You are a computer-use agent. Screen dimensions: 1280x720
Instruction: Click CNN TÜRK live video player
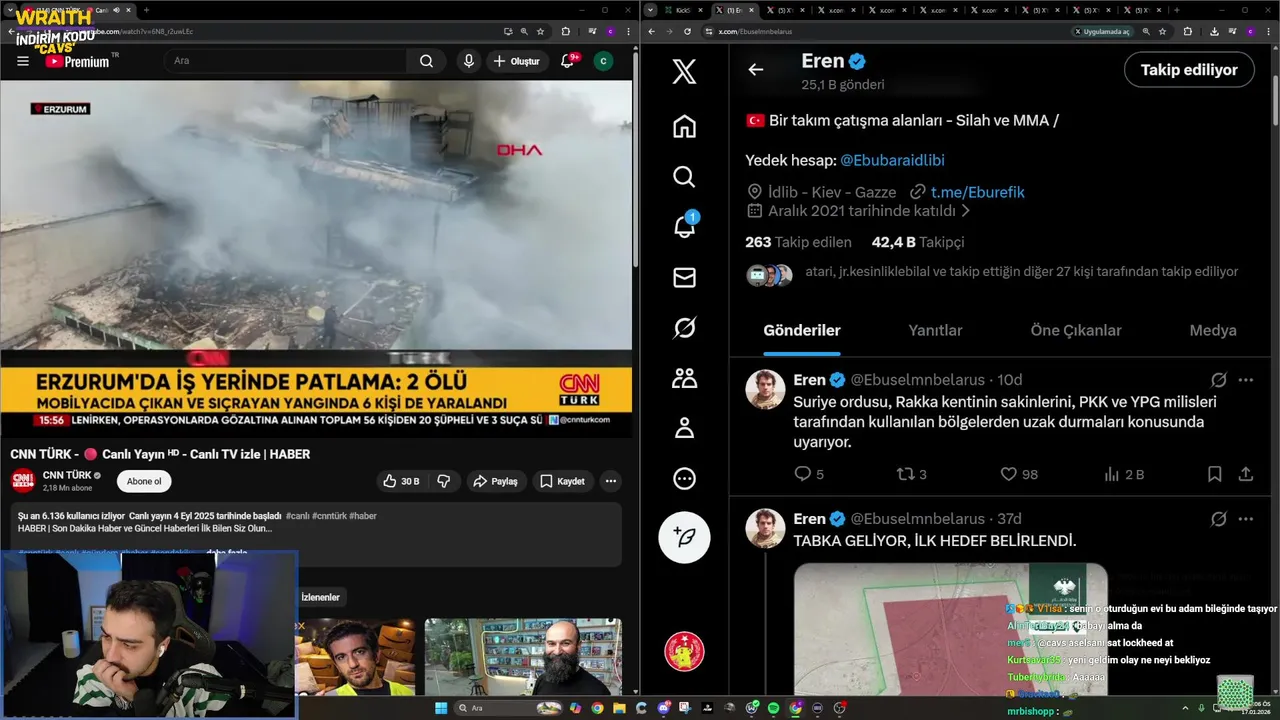pyautogui.click(x=316, y=260)
